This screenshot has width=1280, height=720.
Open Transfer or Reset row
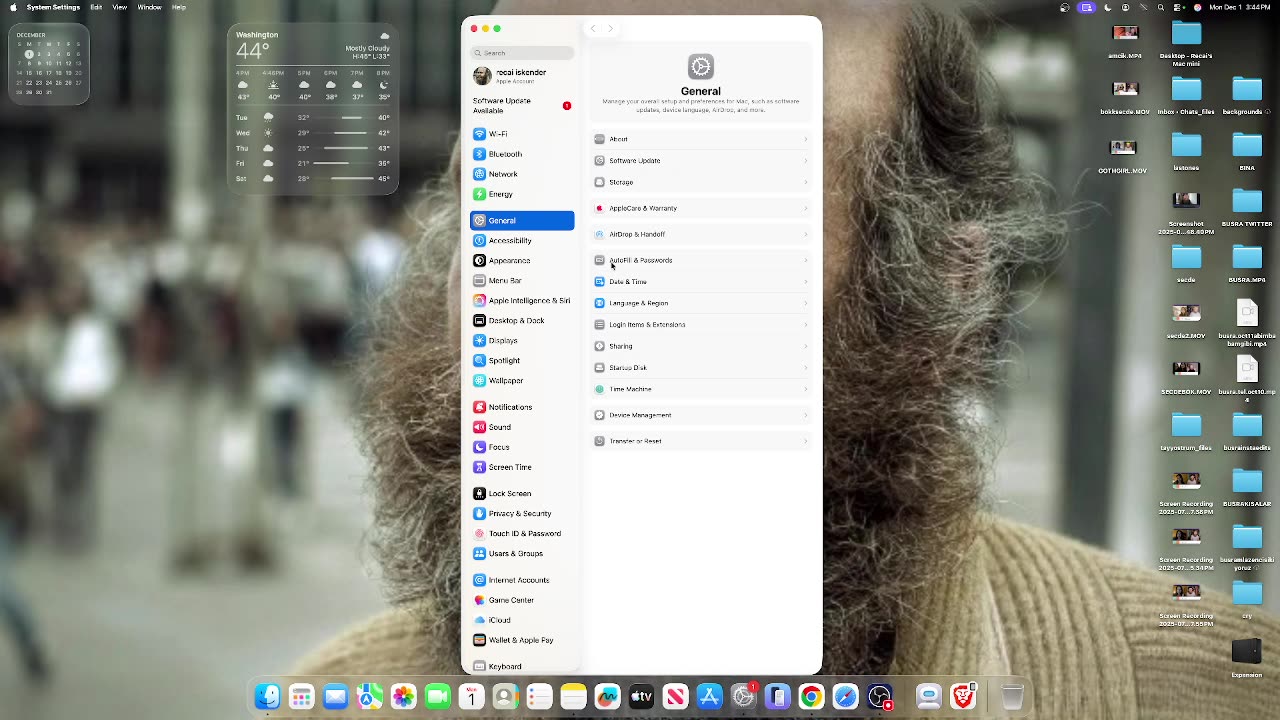click(x=700, y=441)
